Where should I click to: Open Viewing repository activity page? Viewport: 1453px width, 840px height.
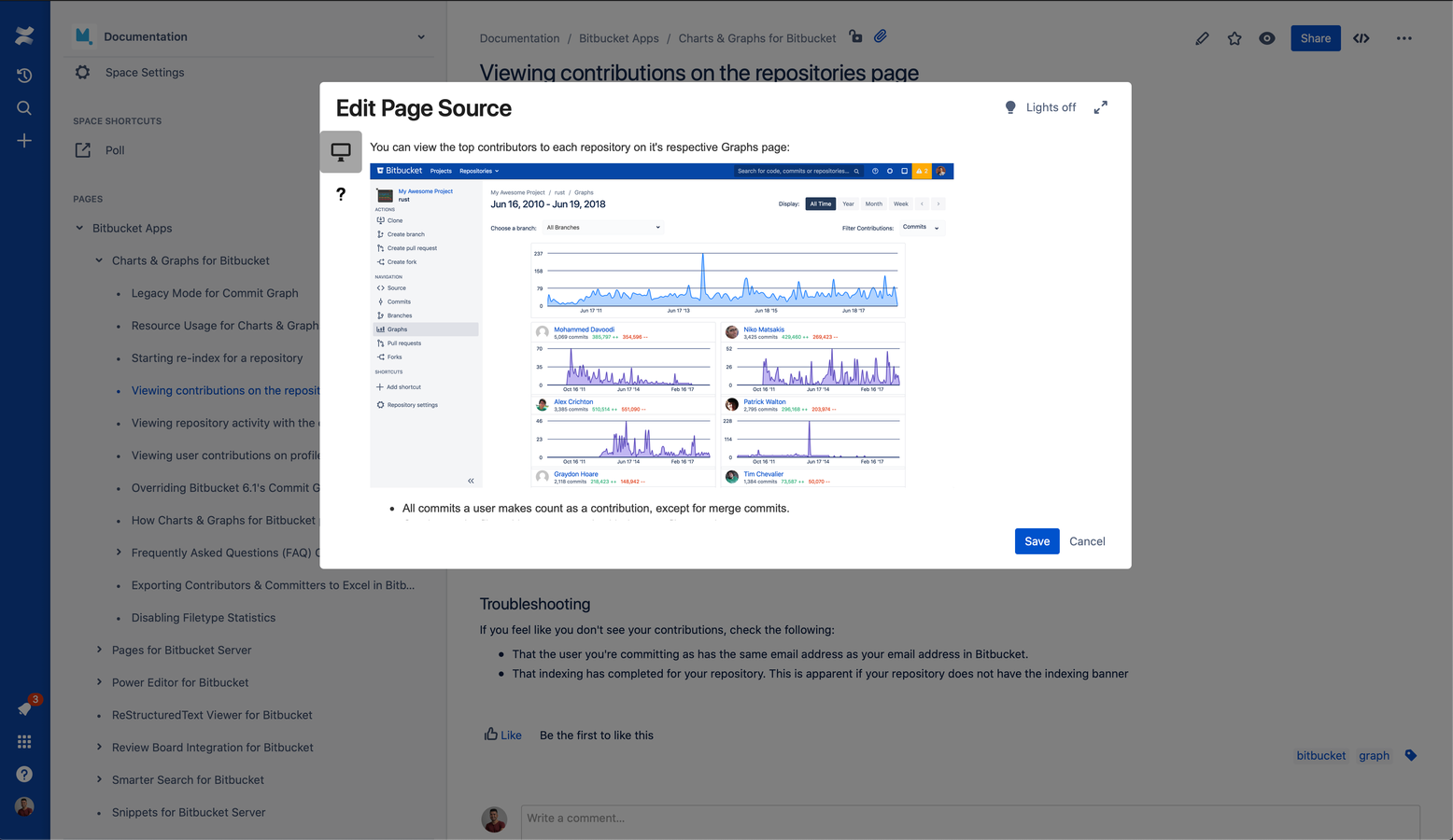coord(225,423)
